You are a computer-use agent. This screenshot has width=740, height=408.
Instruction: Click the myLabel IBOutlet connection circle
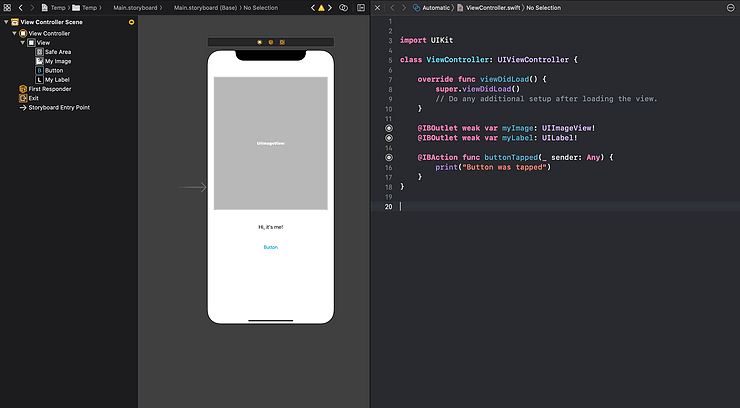point(388,138)
